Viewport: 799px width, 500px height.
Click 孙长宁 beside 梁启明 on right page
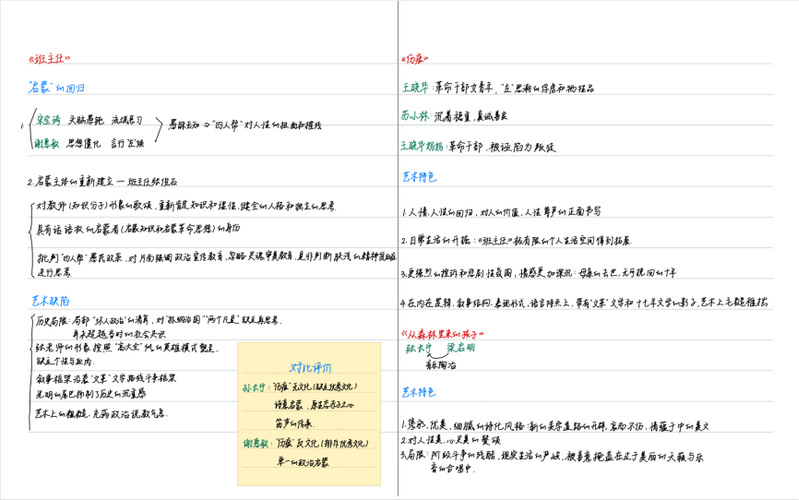pos(417,349)
